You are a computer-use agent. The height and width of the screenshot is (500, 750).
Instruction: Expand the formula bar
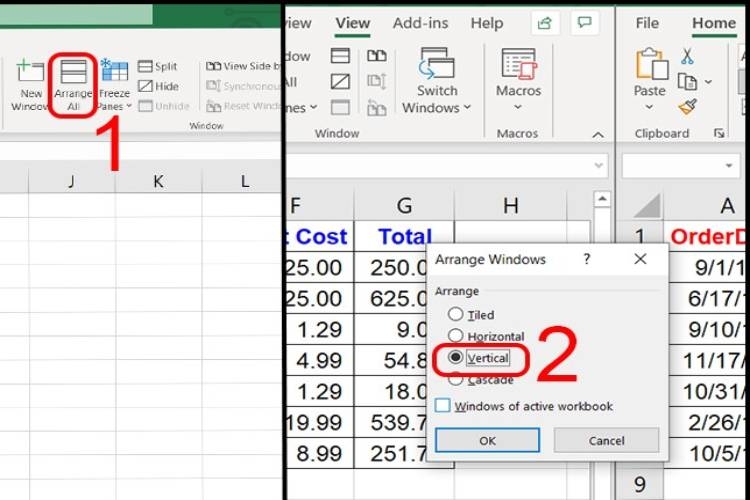tap(598, 166)
